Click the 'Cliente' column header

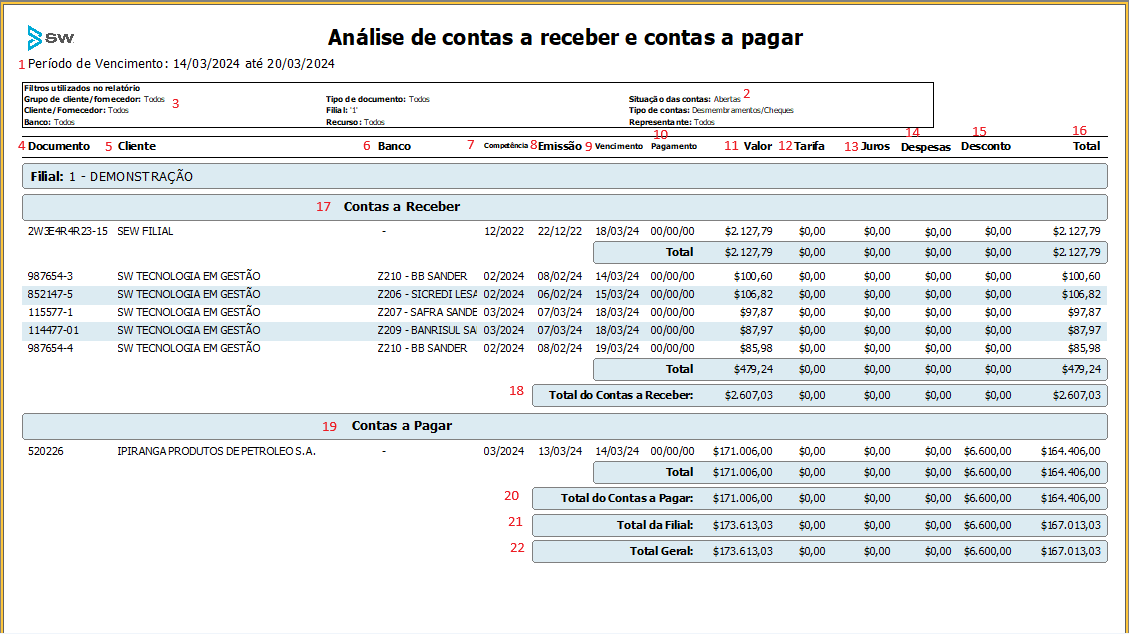click(137, 146)
